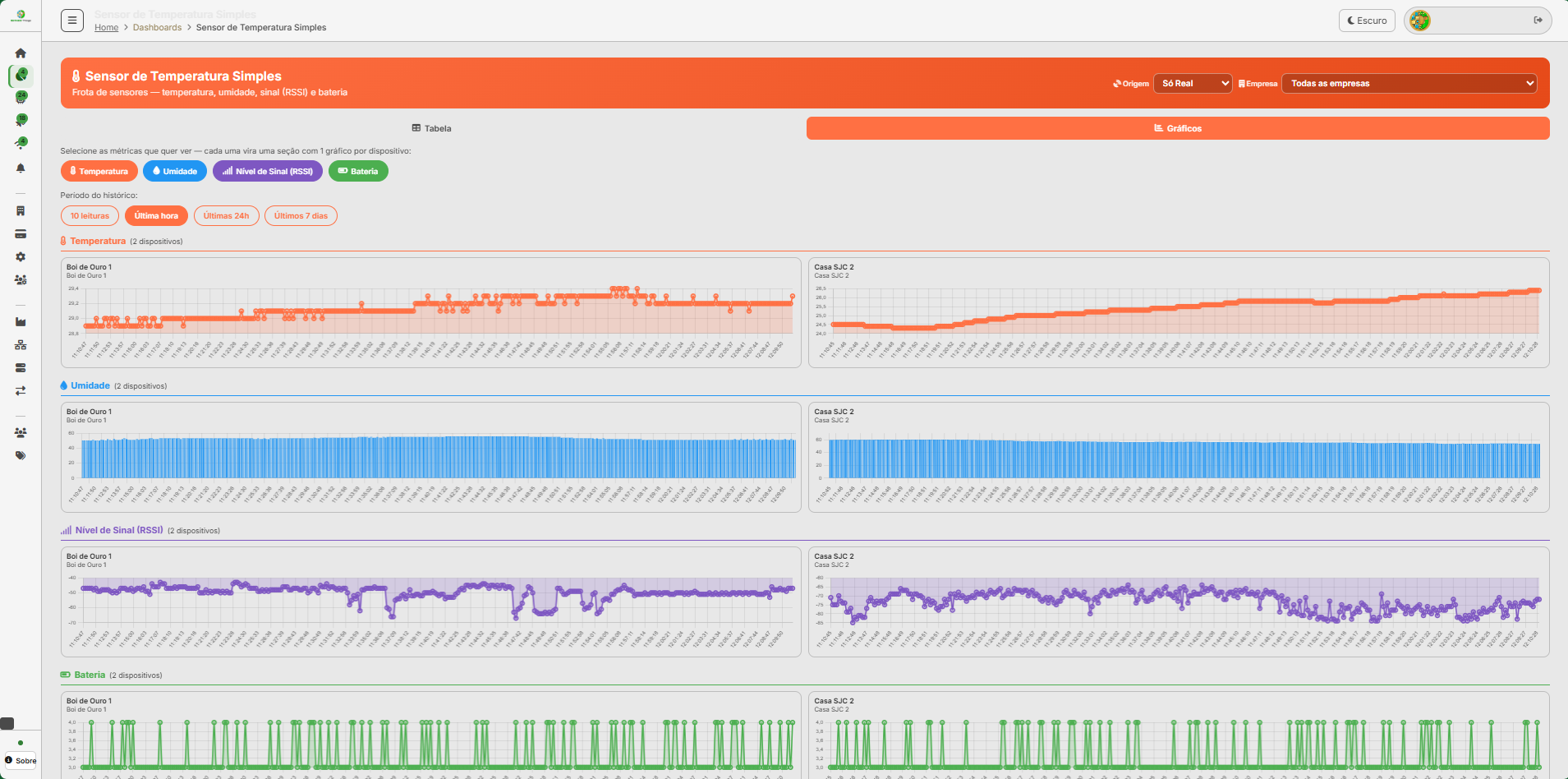Switch to the Tabela tab
This screenshot has height=779, width=1568.
pyautogui.click(x=432, y=128)
